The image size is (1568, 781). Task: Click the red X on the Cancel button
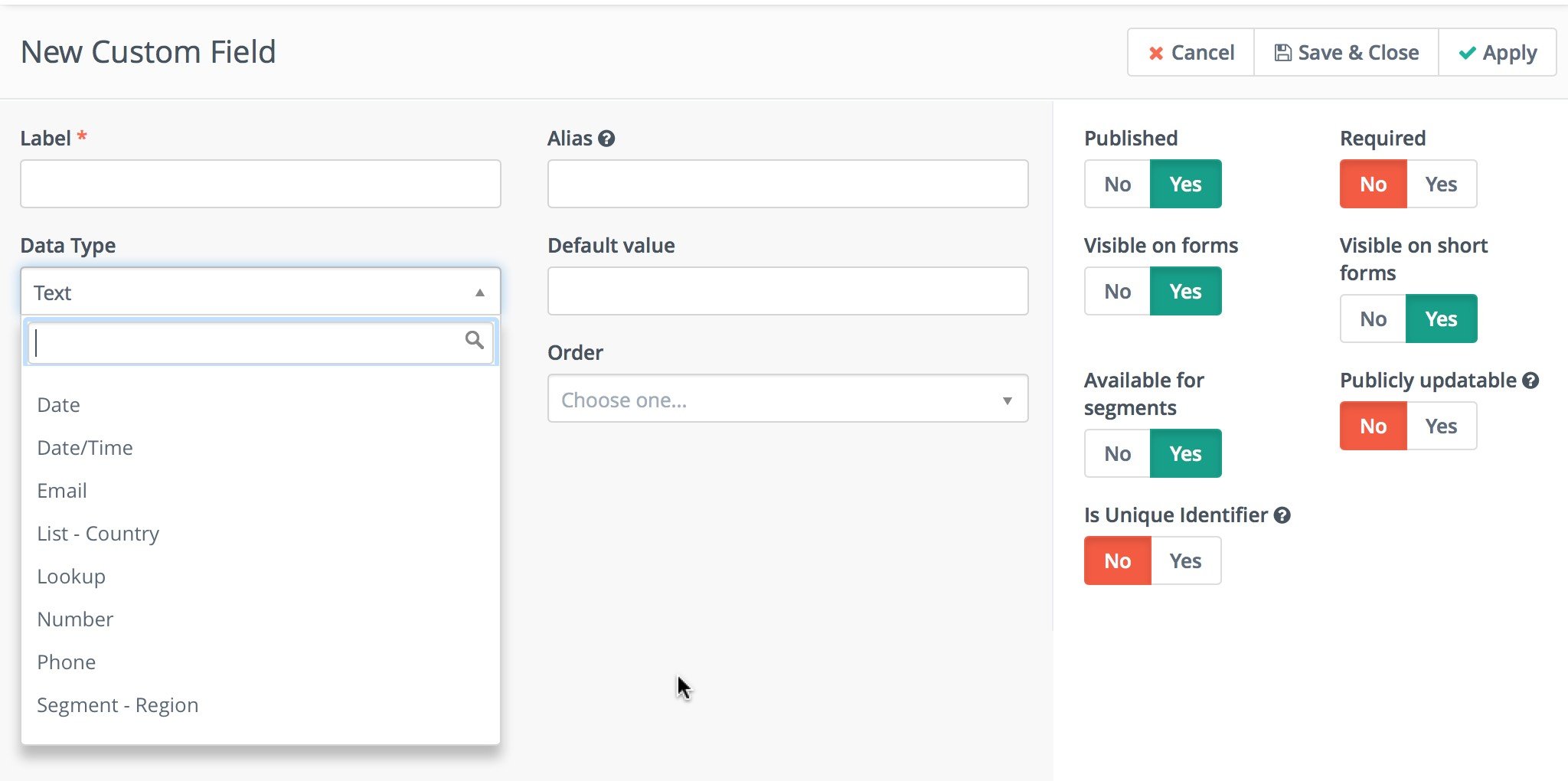pyautogui.click(x=1156, y=53)
